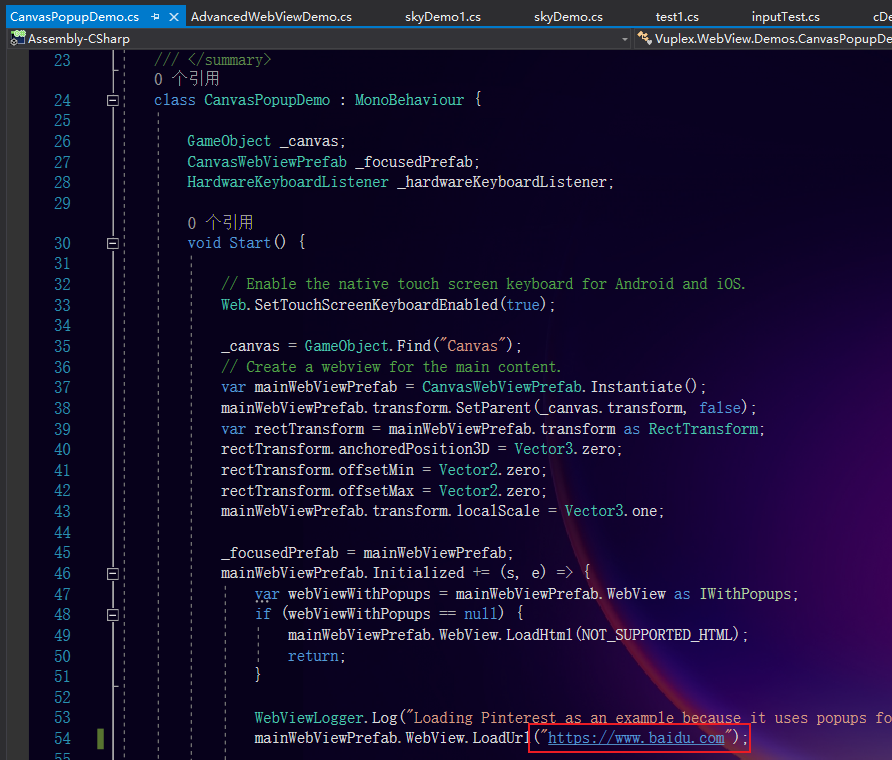This screenshot has width=892, height=760.
Task: Click anchoredPosition3D on line 40
Action: [x=414, y=449]
